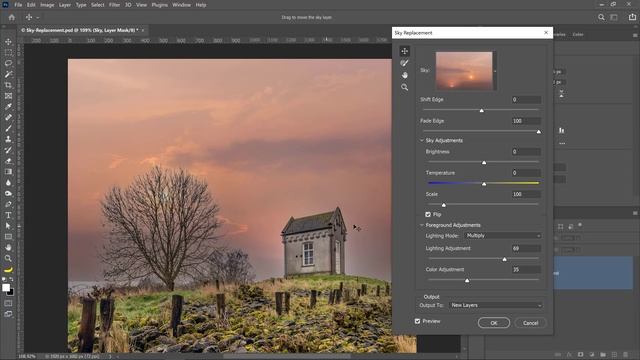Close the Sky Replacement dialog with X

[x=546, y=32]
